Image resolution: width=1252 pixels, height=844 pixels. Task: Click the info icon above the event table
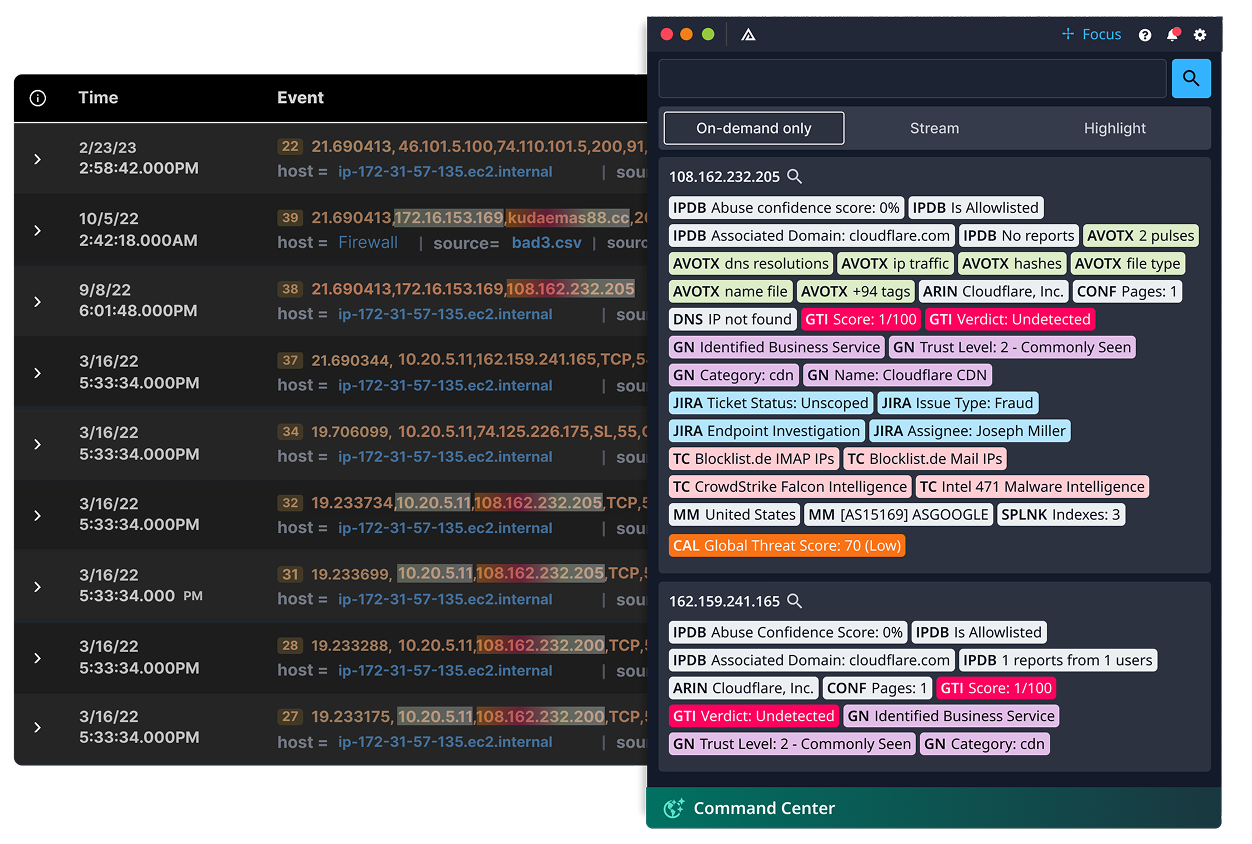(x=37, y=98)
